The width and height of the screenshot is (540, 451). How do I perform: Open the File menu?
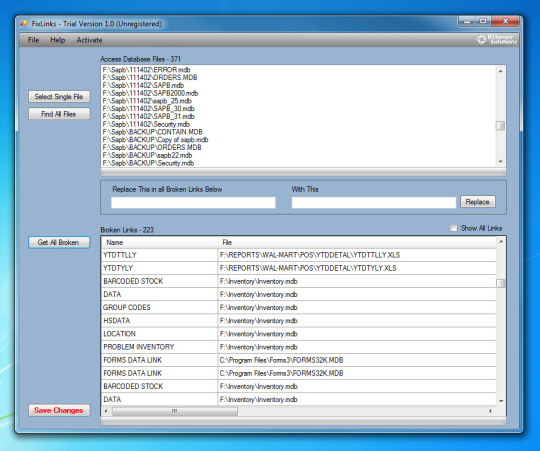33,40
